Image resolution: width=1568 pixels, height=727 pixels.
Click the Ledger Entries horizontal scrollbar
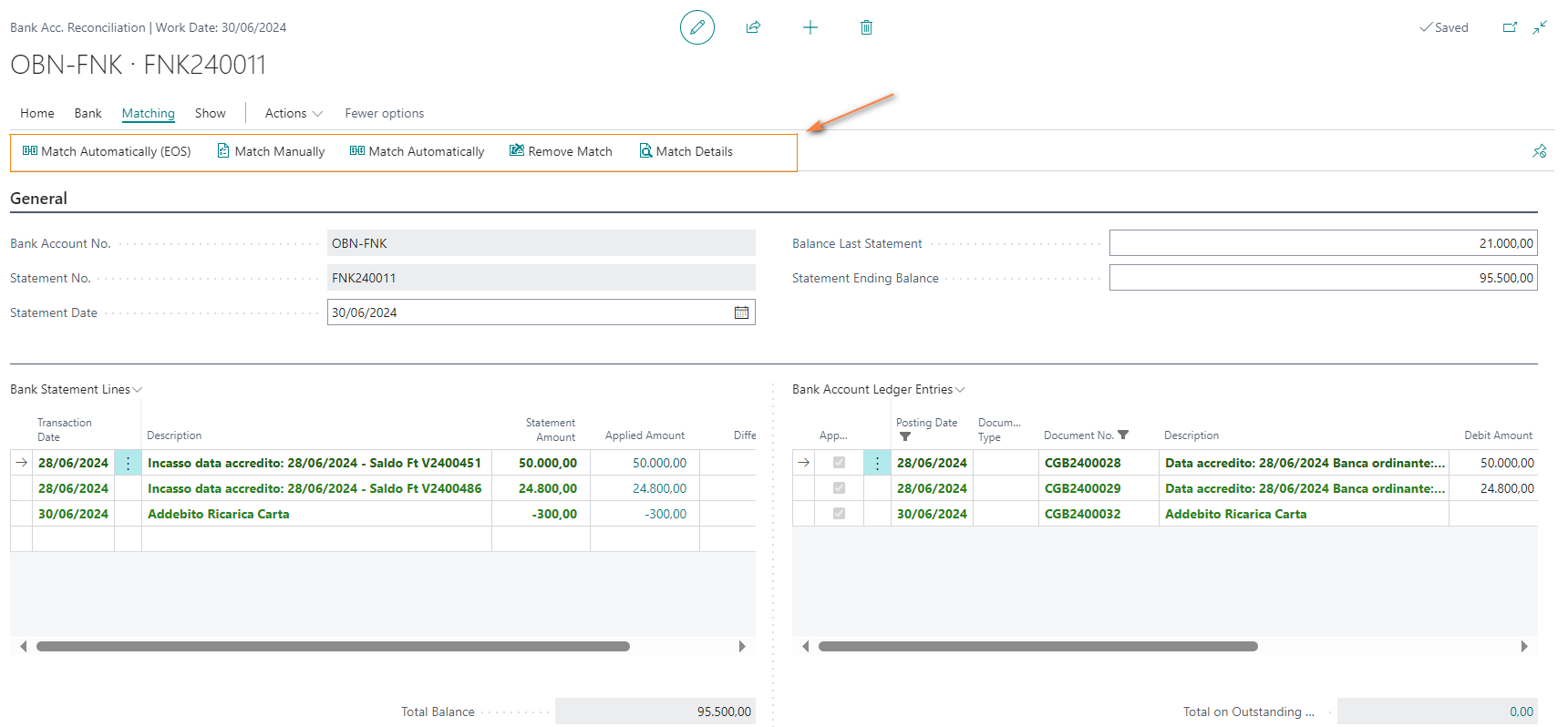[1038, 646]
